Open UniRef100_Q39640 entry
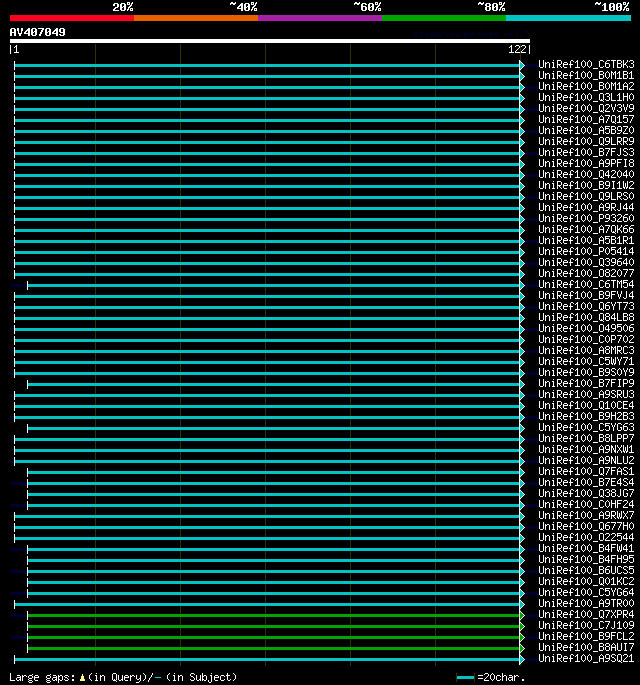The width and height of the screenshot is (640, 685). tap(586, 263)
